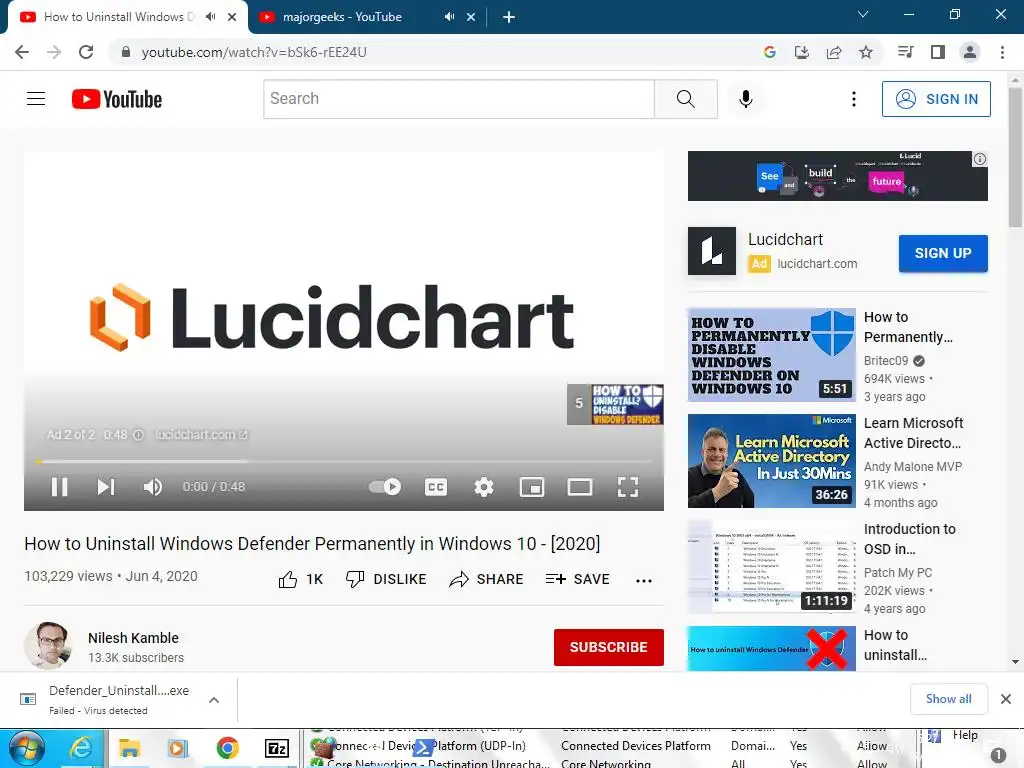This screenshot has height=768, width=1024.
Task: Open Introduction to OSD video title
Action: point(910,539)
